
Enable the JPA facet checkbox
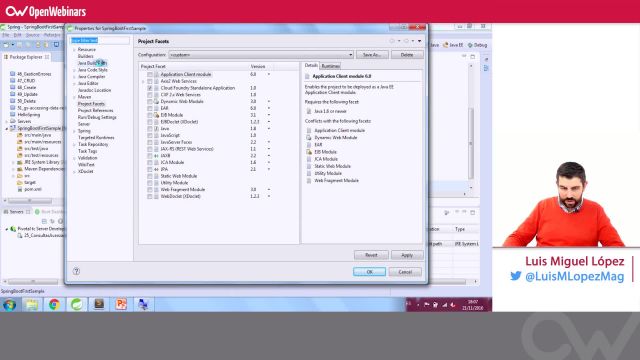coord(150,169)
